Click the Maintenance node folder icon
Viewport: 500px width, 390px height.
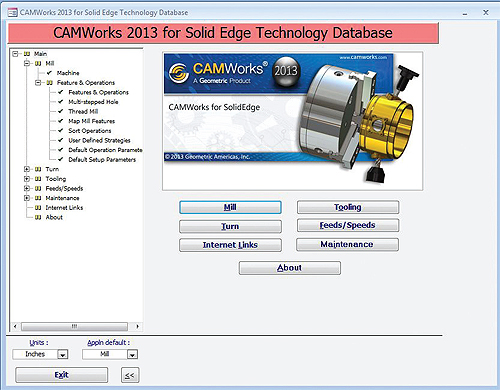[x=38, y=198]
